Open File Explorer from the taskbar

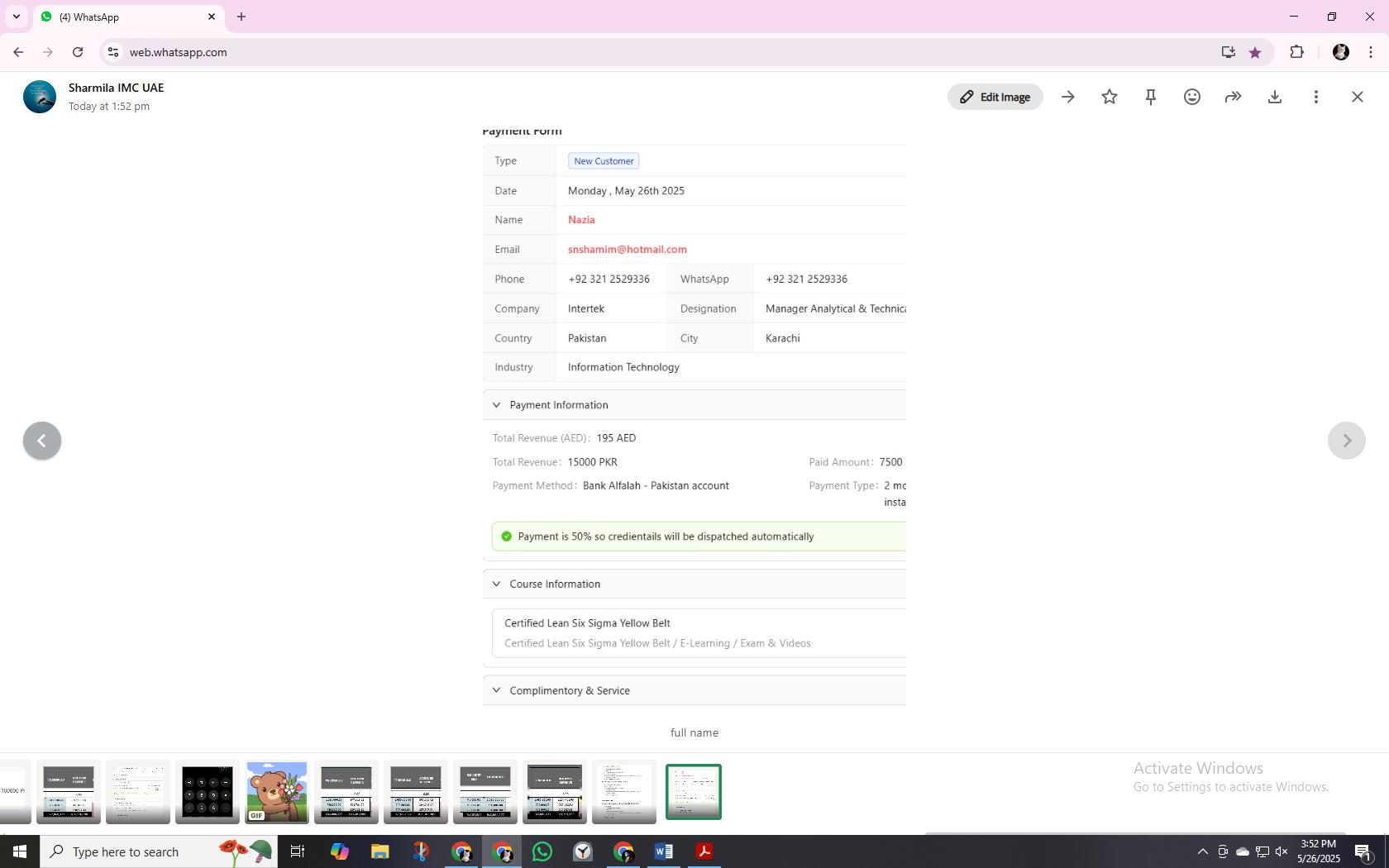click(x=379, y=851)
